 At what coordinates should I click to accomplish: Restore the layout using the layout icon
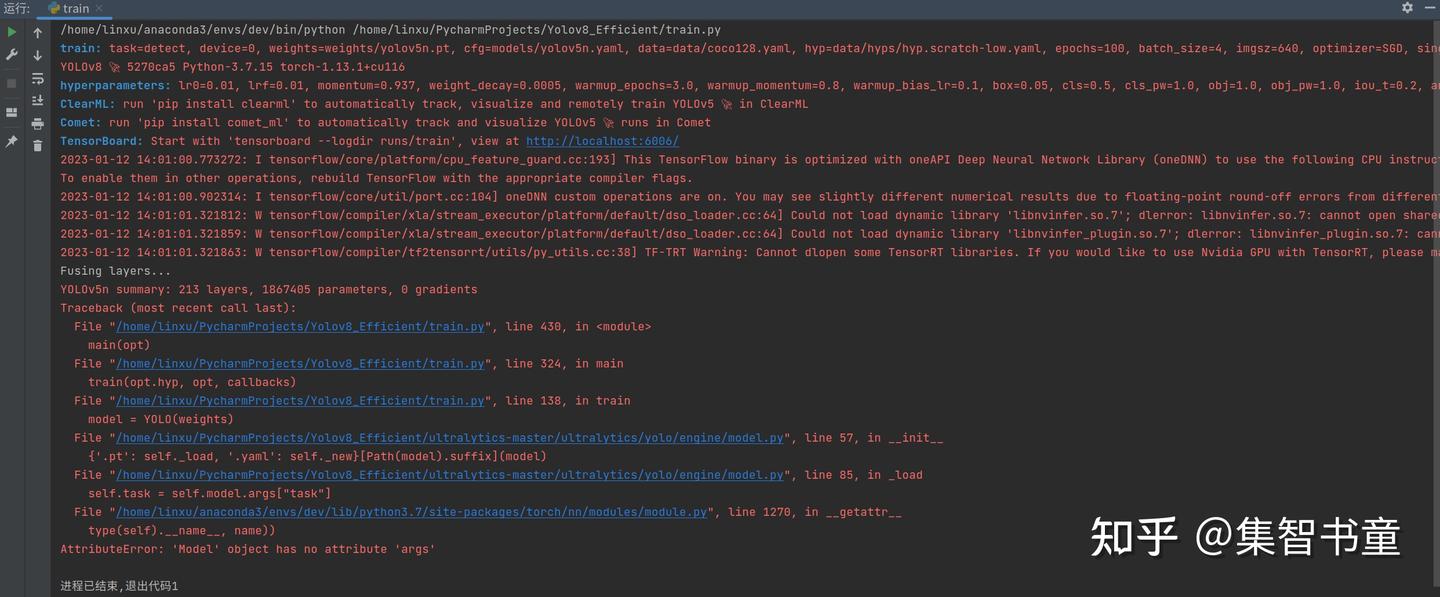[x=12, y=113]
